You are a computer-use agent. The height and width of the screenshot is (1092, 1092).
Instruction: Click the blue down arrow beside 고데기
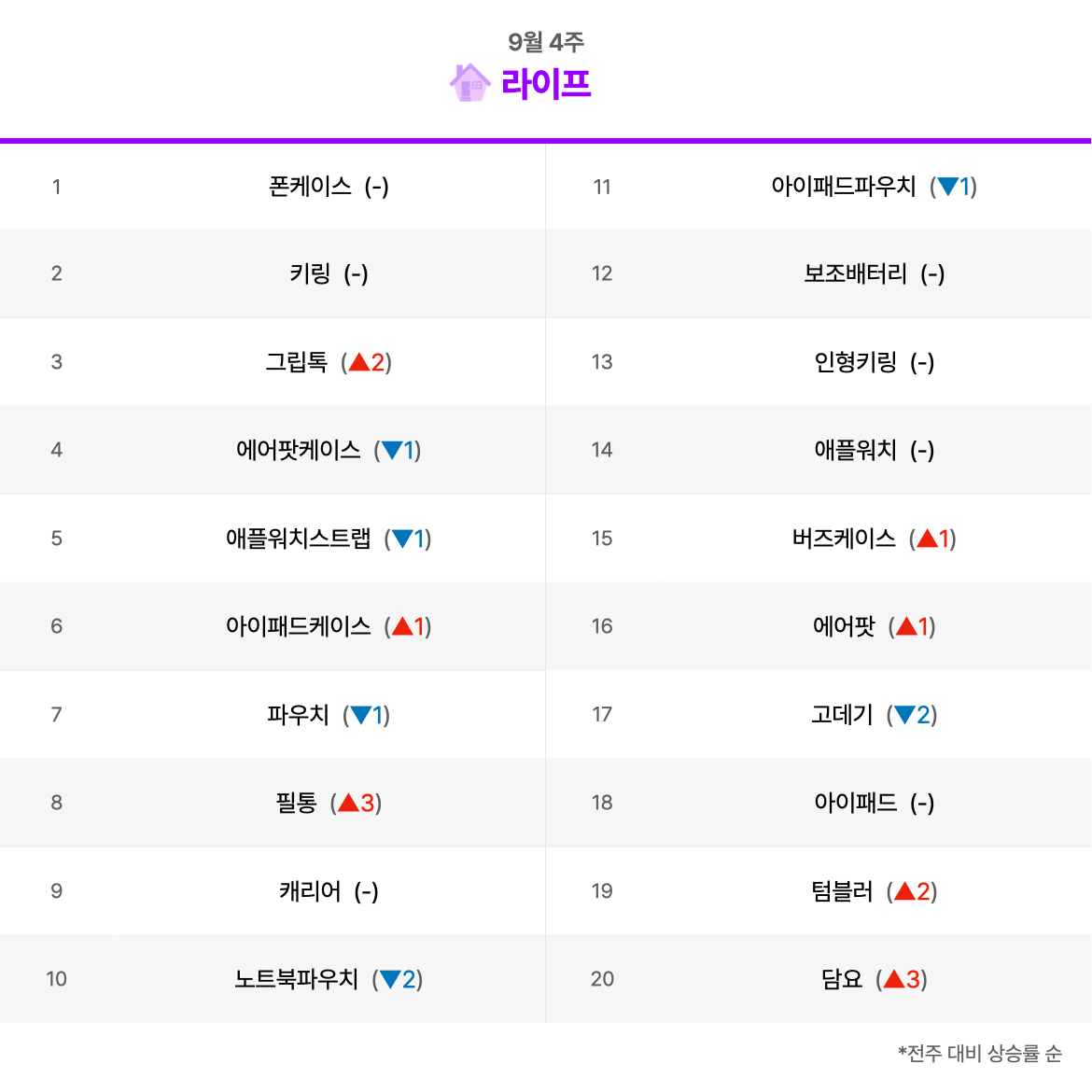click(904, 715)
